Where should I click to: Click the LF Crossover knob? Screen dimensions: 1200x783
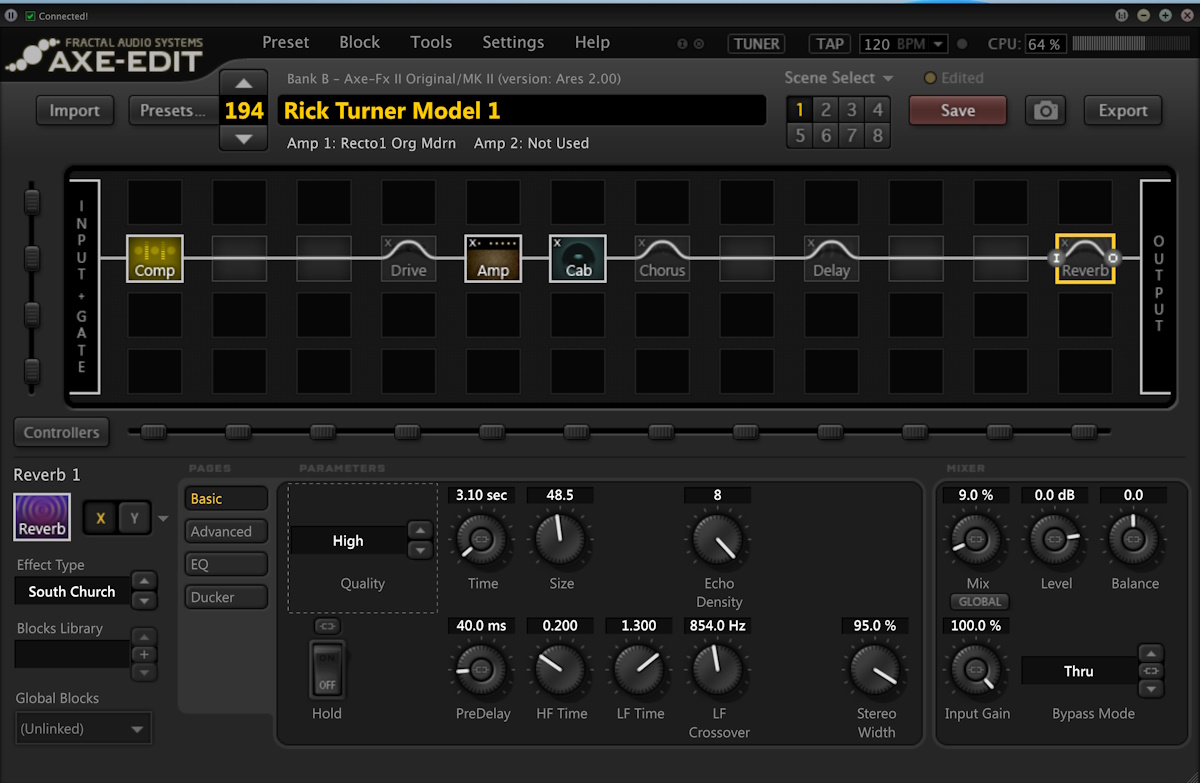[x=717, y=669]
